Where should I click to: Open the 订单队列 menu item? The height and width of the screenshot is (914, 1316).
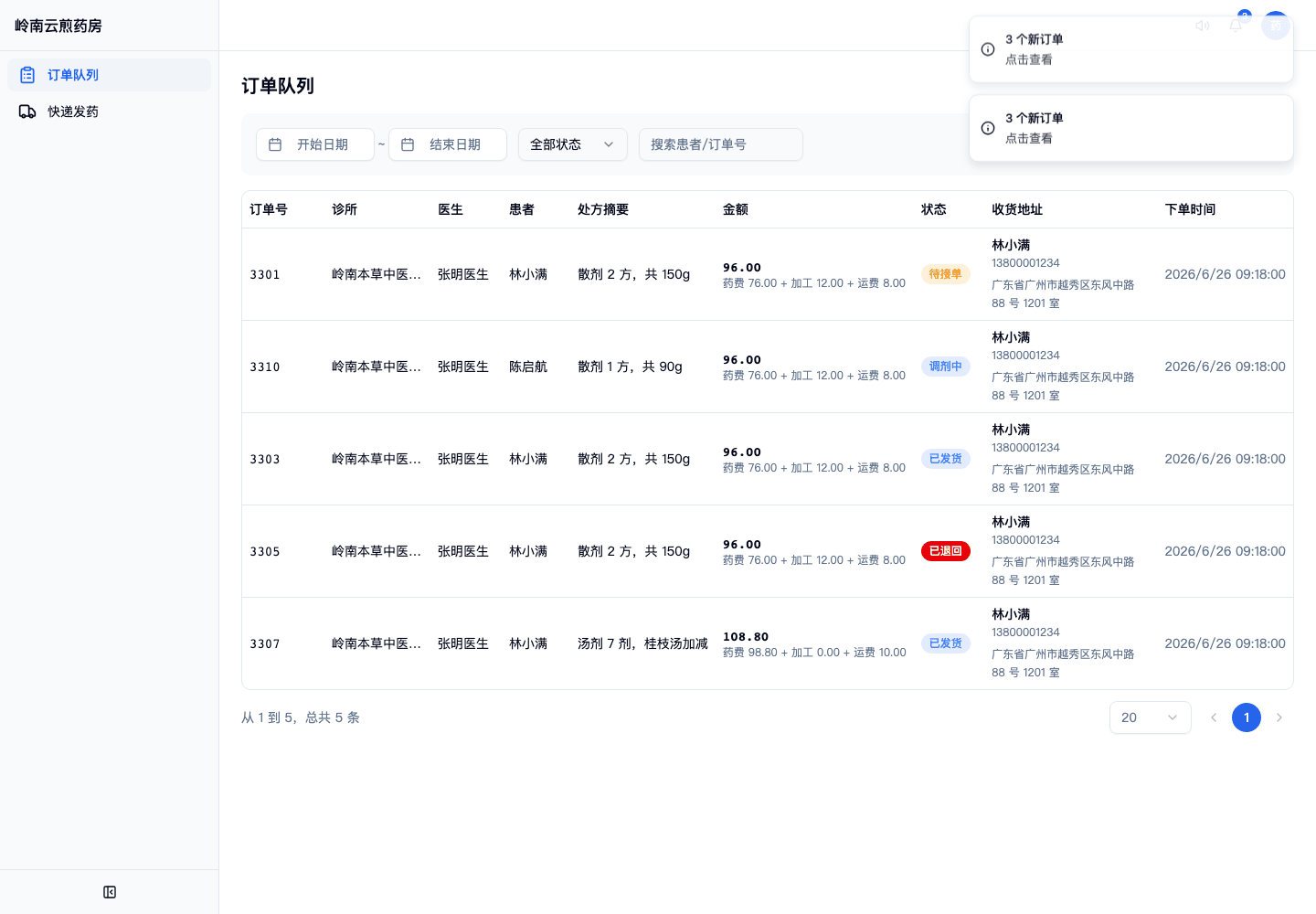(109, 75)
